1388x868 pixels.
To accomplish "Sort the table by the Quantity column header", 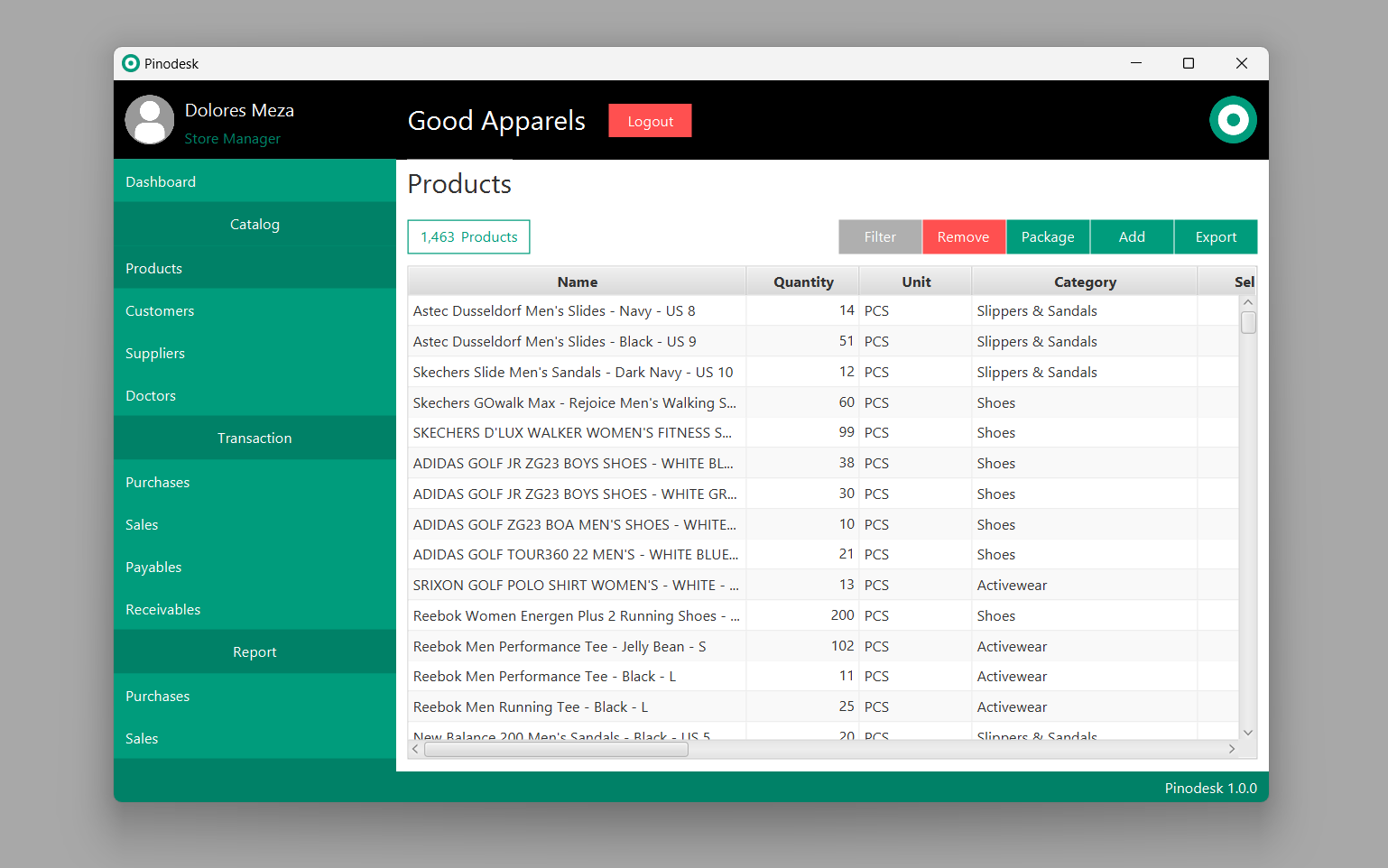I will tap(802, 281).
